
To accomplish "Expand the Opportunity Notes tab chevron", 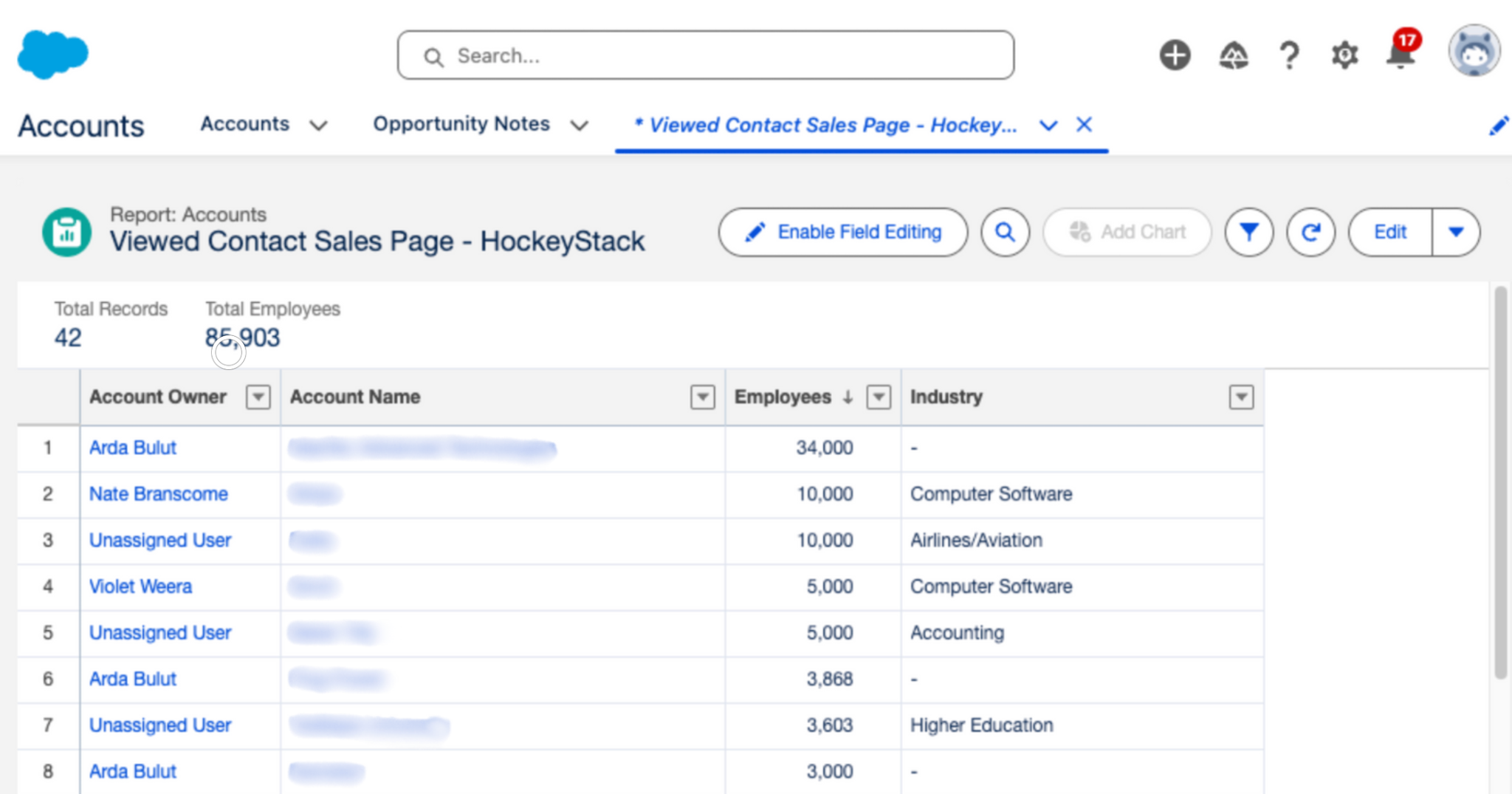I will tap(580, 126).
